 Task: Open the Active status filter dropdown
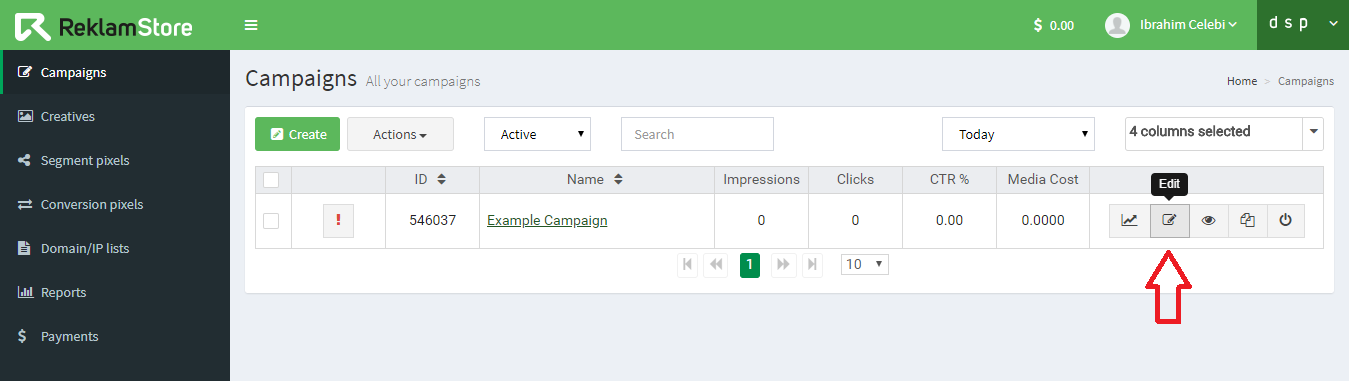click(x=537, y=134)
